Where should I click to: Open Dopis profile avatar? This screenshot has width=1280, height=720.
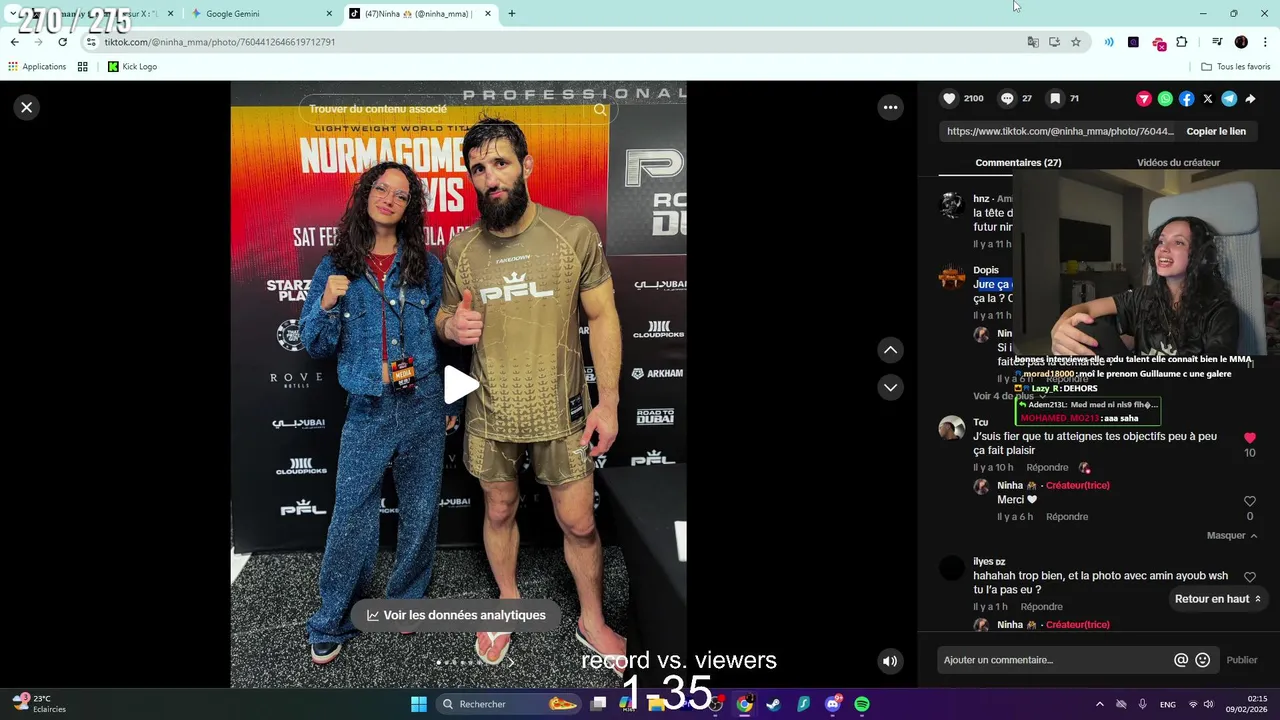[951, 276]
